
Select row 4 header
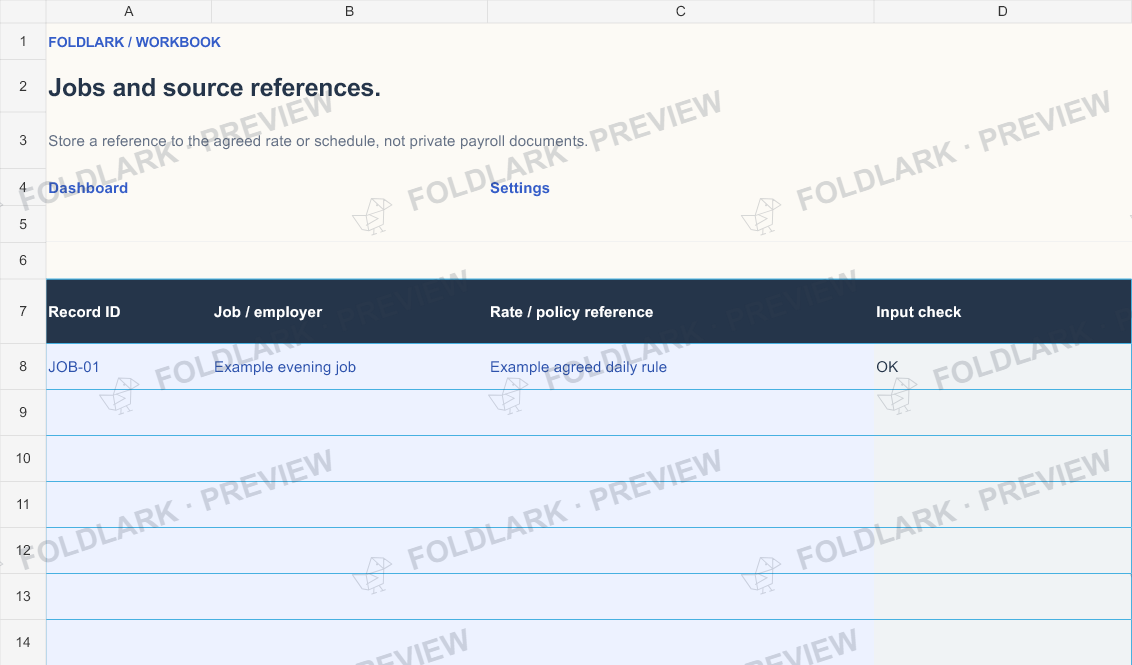23,187
